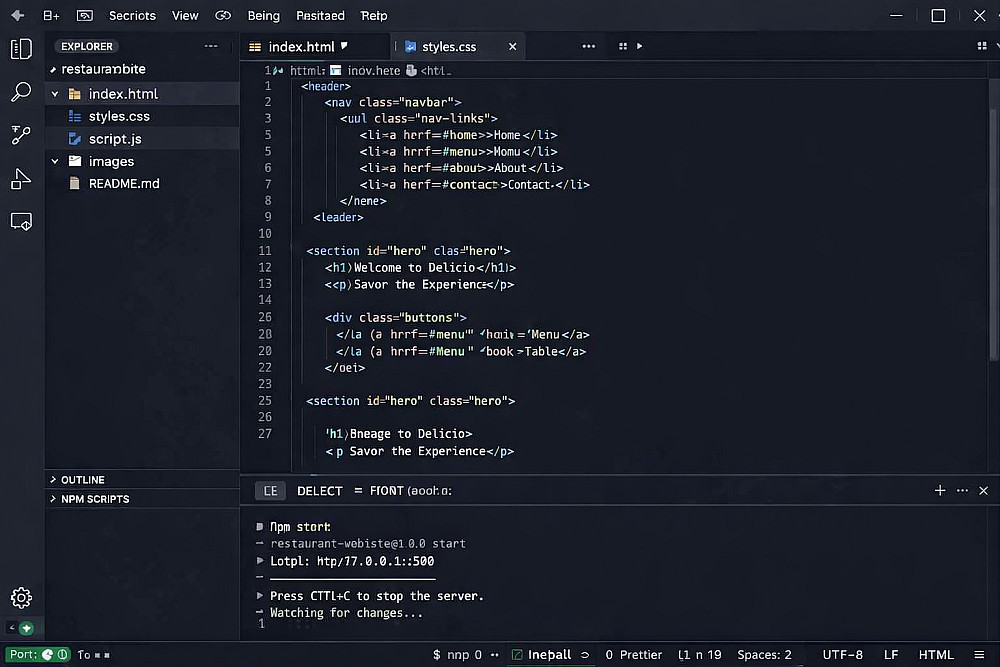Select index.html in Explorer

[x=142, y=94]
